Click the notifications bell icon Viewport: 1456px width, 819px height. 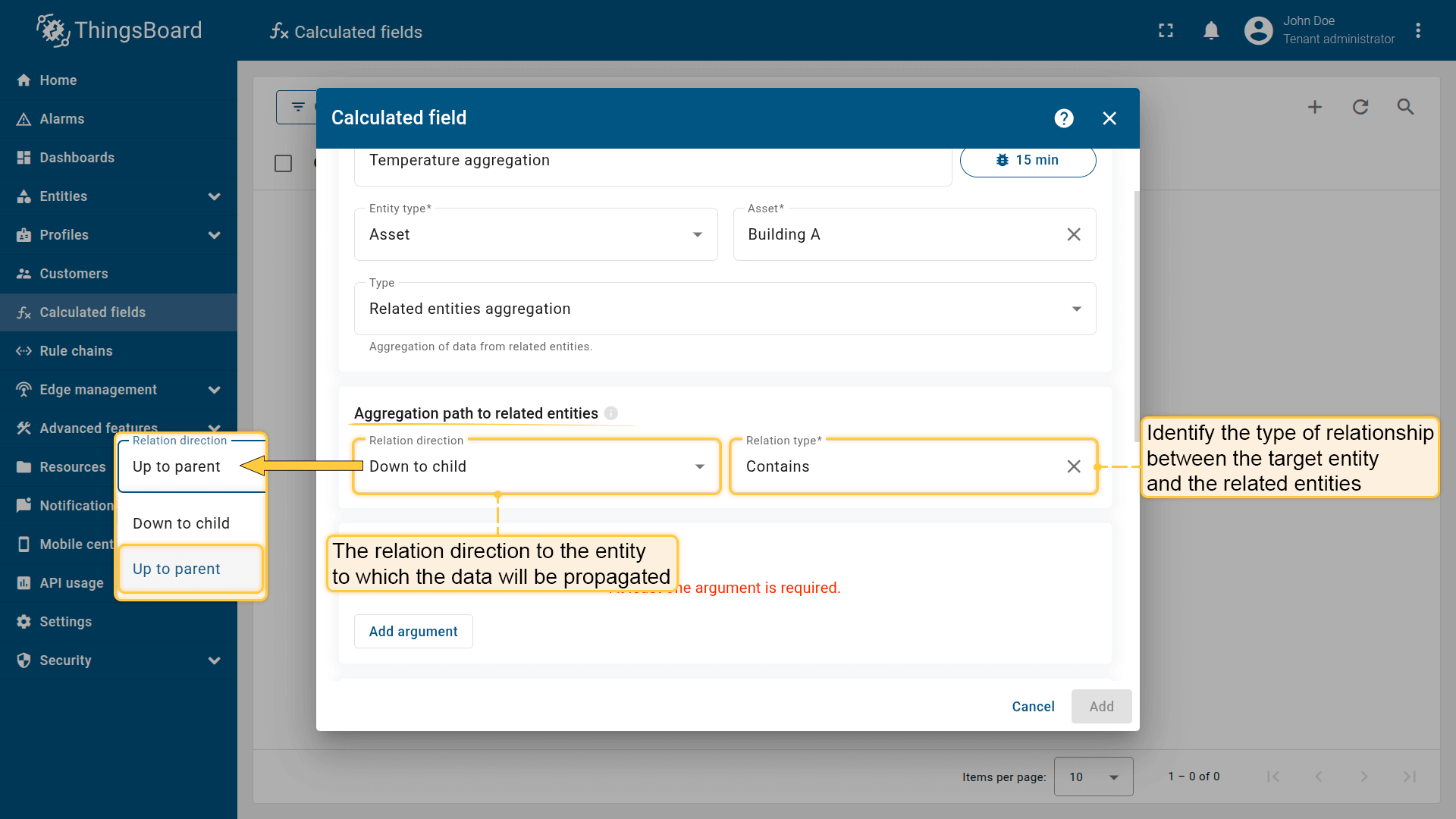[1211, 31]
